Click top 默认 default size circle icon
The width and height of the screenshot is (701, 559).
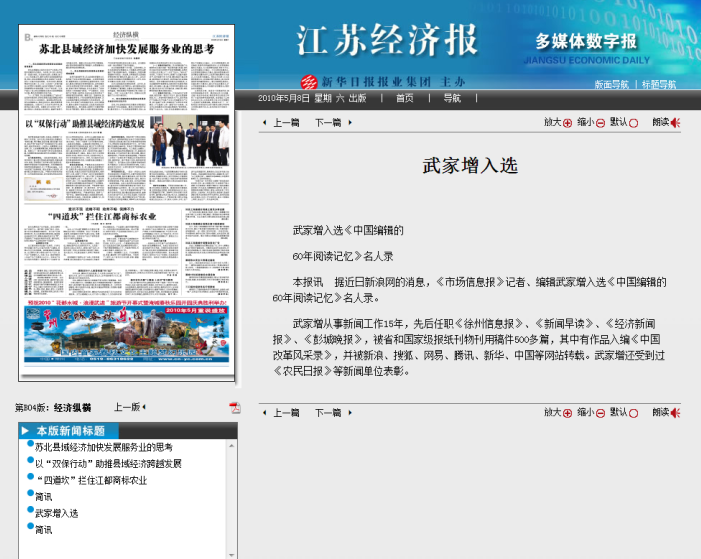[633, 123]
